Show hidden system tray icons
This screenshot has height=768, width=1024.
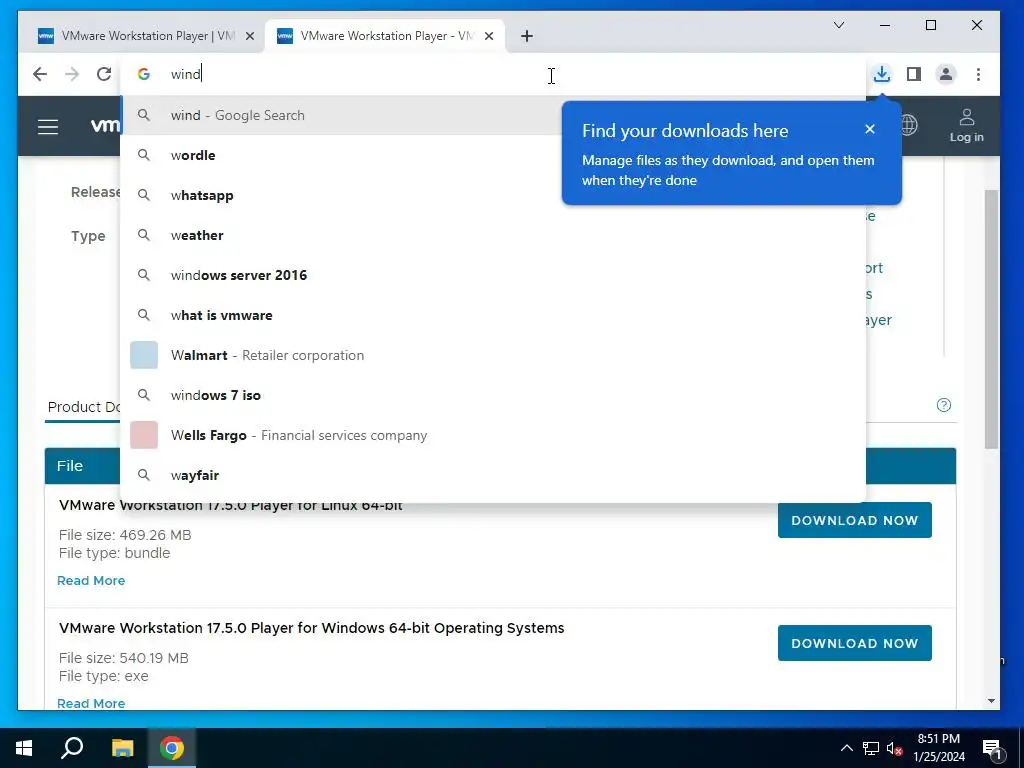pyautogui.click(x=846, y=748)
